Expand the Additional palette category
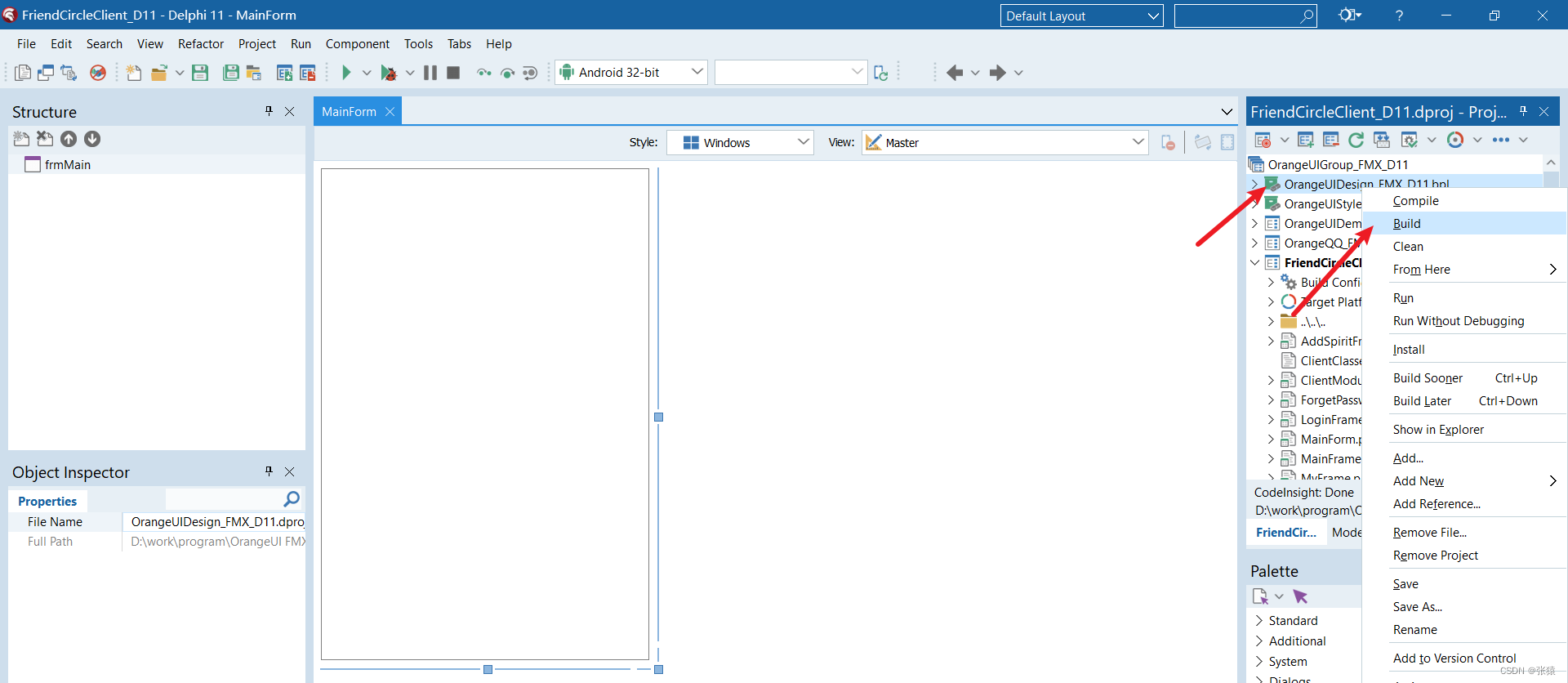This screenshot has width=1568, height=683. click(1259, 641)
